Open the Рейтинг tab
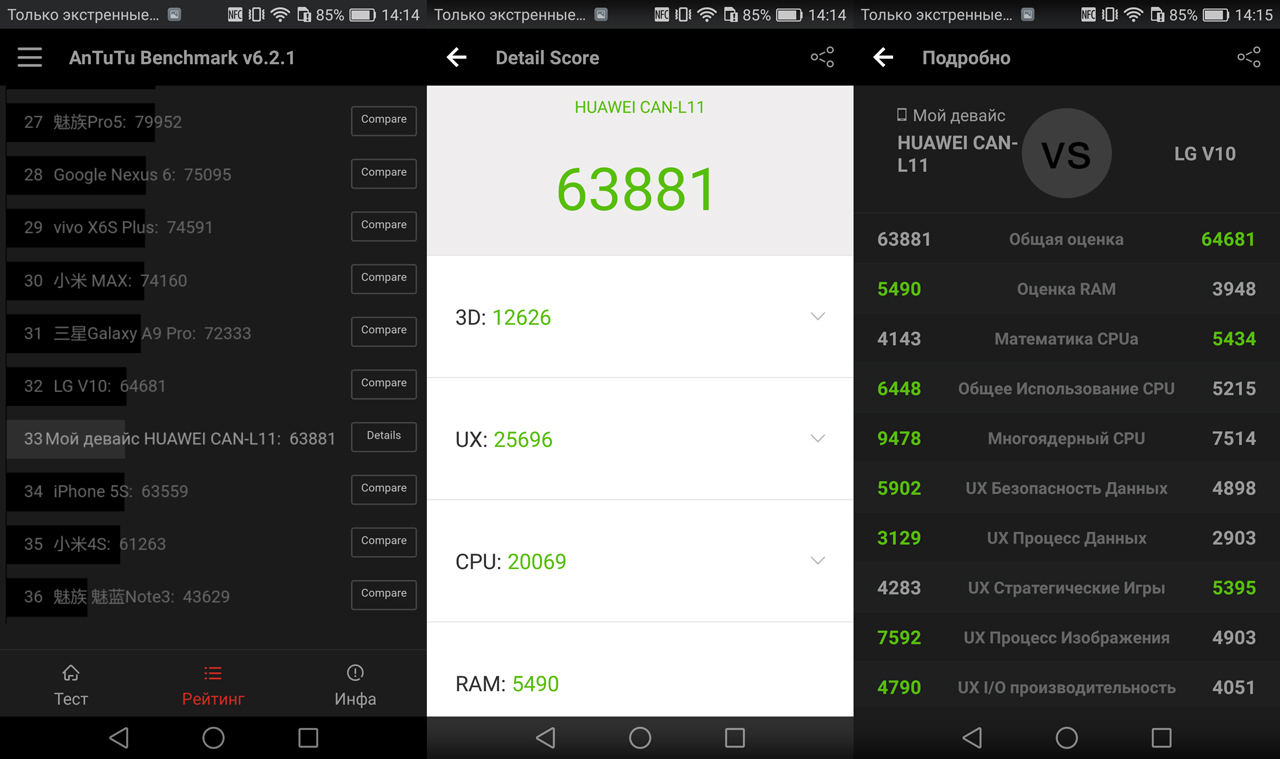This screenshot has height=759, width=1280. click(213, 685)
